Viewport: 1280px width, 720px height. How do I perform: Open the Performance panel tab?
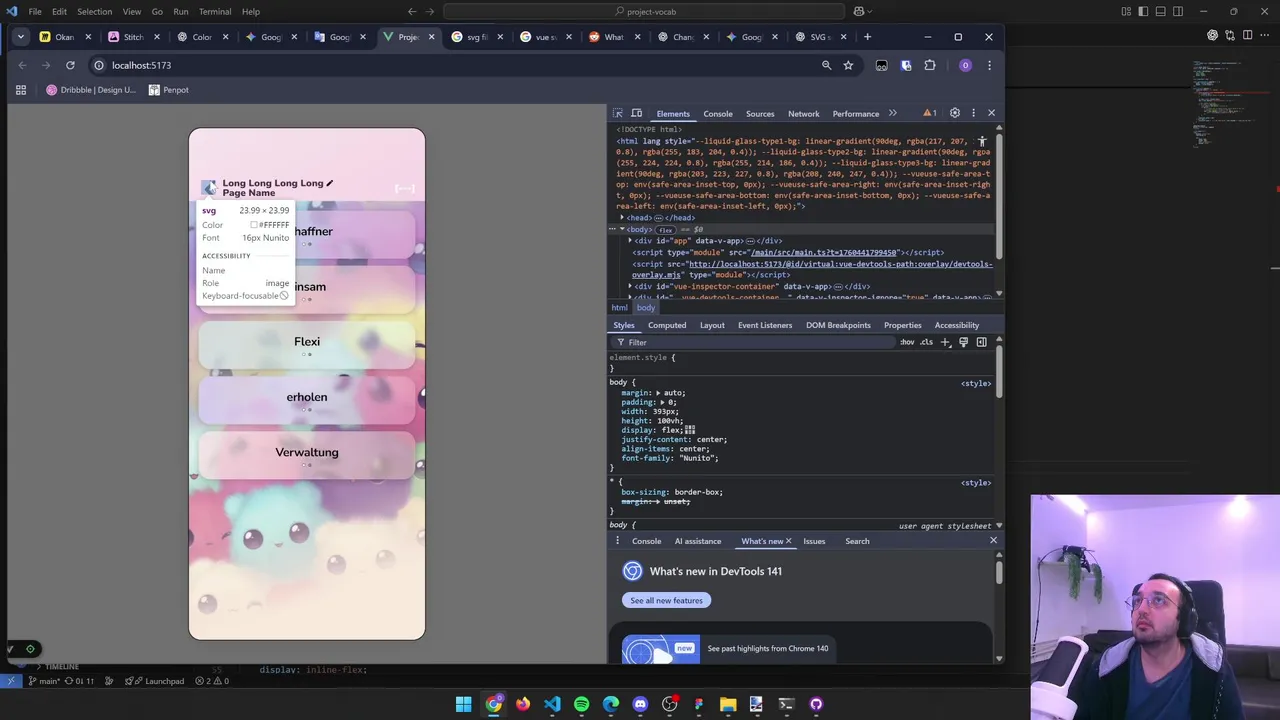856,114
